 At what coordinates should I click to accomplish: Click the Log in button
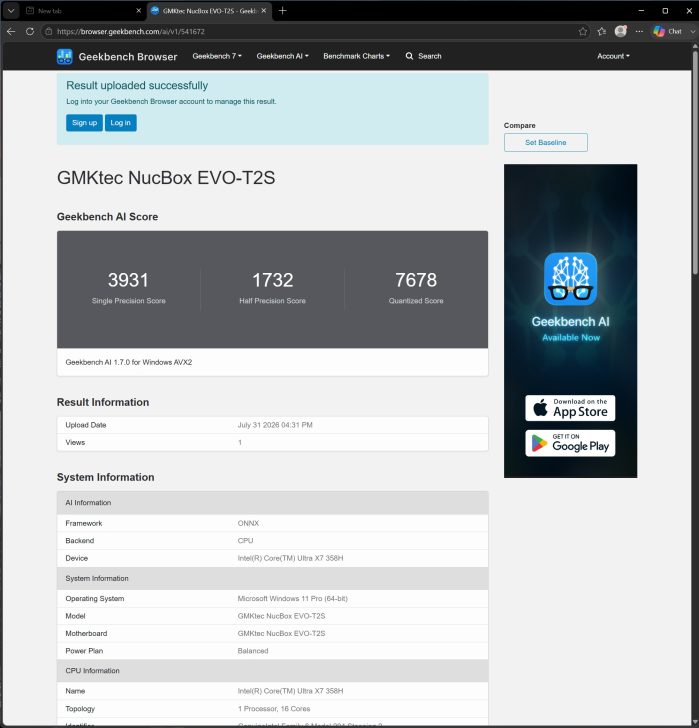point(121,123)
